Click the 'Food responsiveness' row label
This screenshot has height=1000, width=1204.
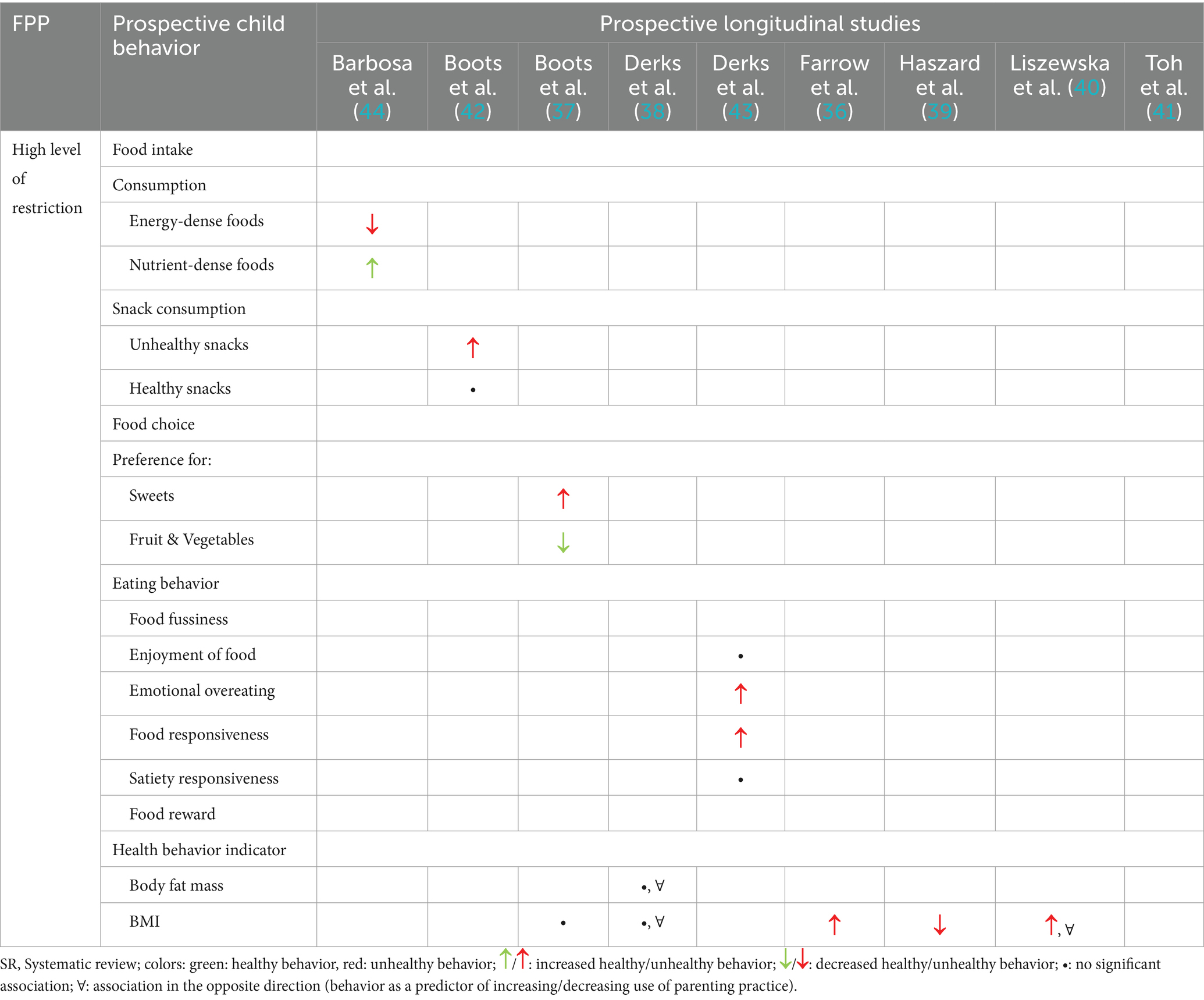point(199,734)
